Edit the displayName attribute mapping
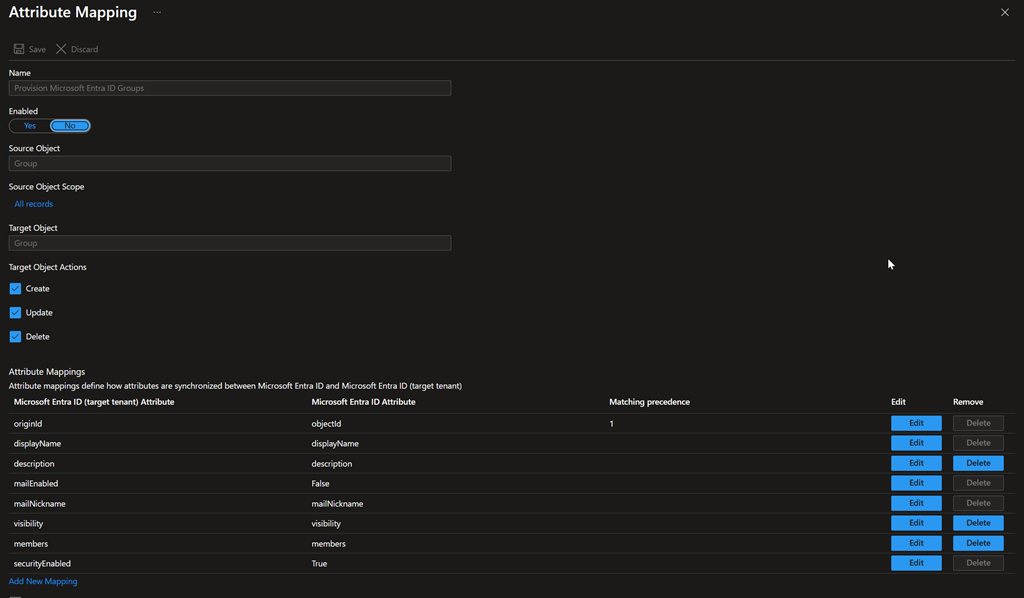The height and width of the screenshot is (598, 1024). tap(916, 443)
